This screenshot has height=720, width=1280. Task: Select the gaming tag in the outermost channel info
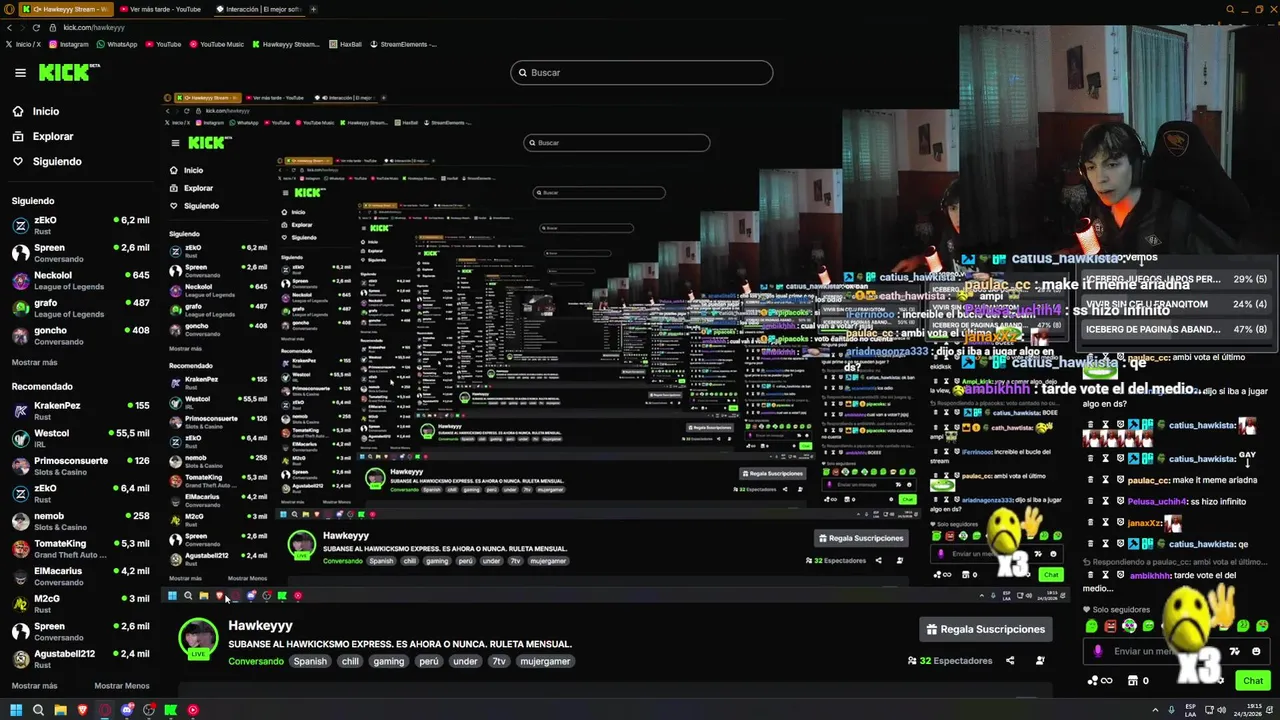389,661
